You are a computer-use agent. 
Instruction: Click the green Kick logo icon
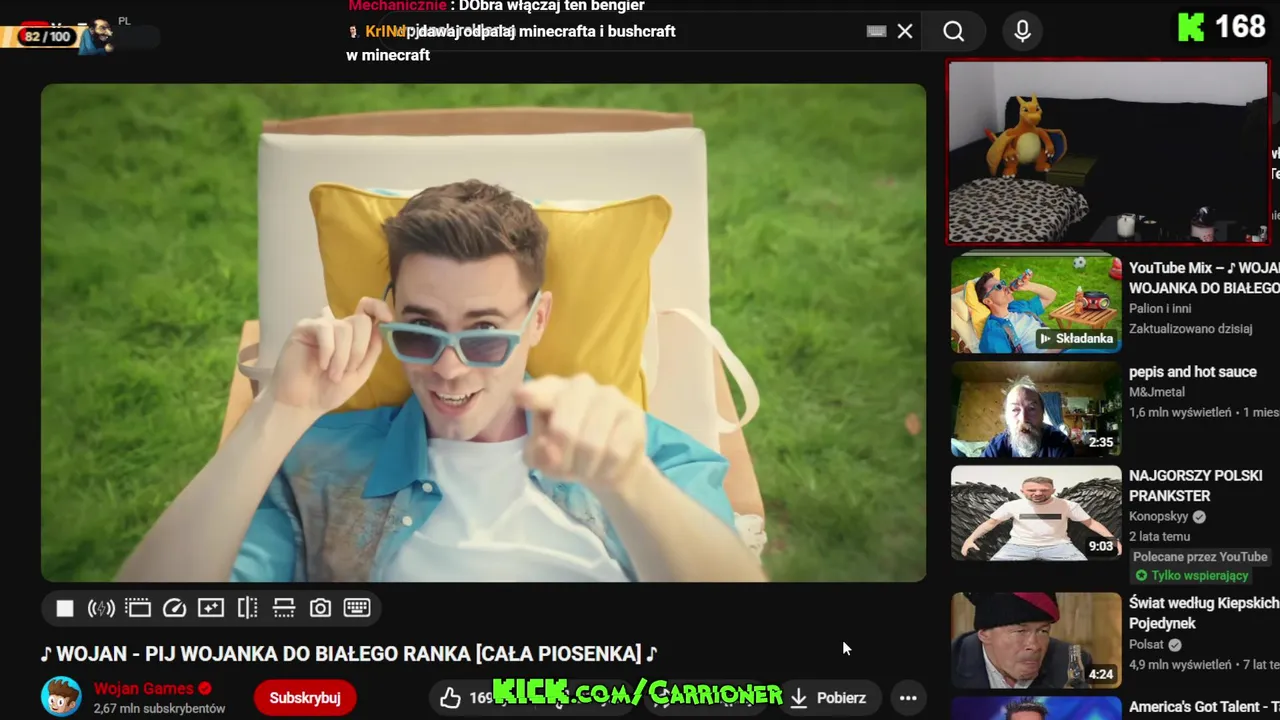click(x=1191, y=27)
